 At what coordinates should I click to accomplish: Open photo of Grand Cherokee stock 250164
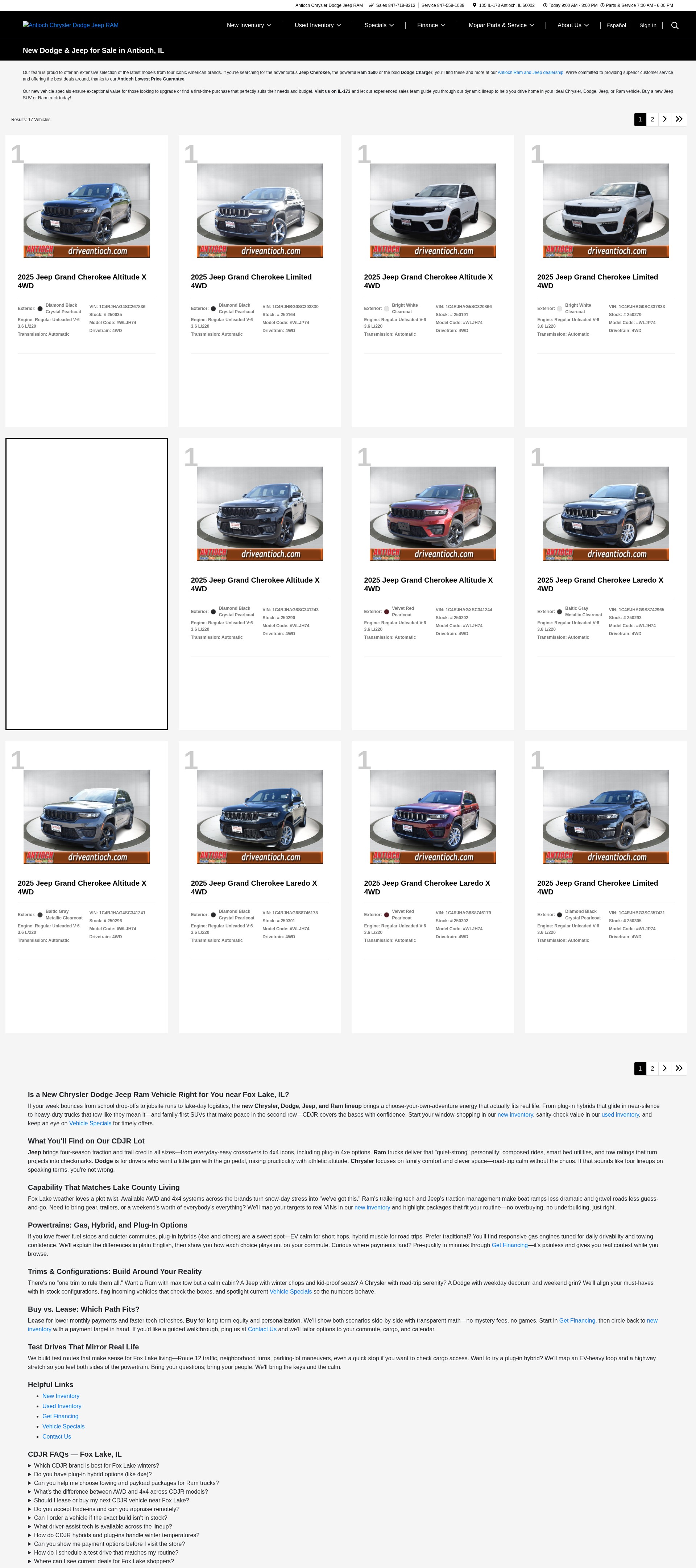pyautogui.click(x=260, y=211)
